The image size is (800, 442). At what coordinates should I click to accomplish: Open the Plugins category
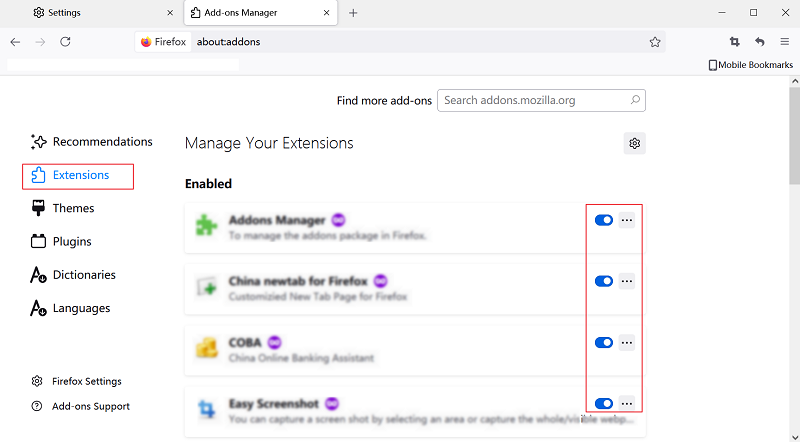point(61,241)
